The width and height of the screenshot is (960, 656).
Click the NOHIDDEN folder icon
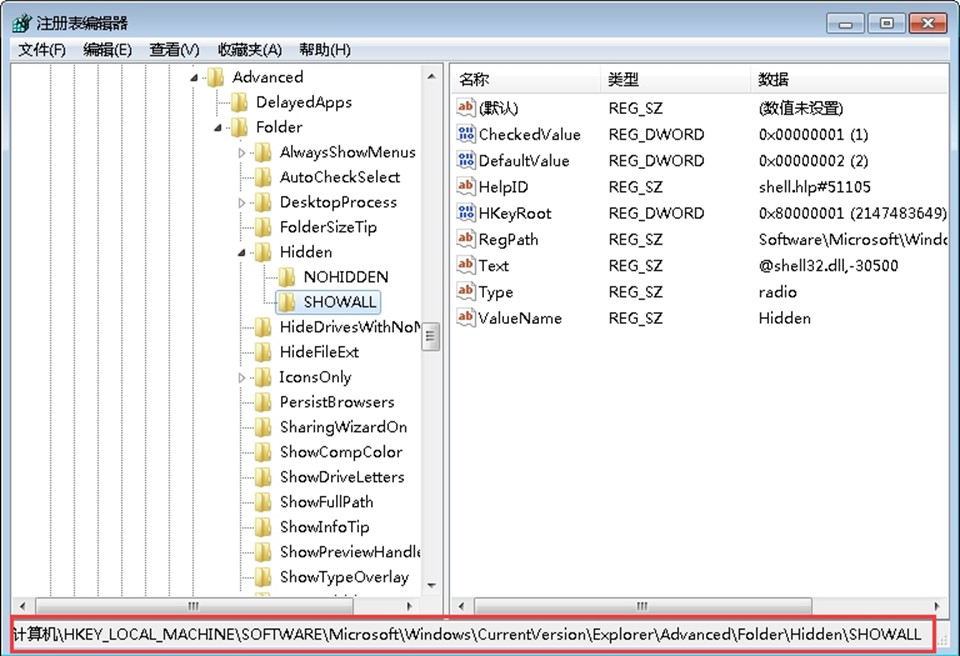(x=287, y=277)
